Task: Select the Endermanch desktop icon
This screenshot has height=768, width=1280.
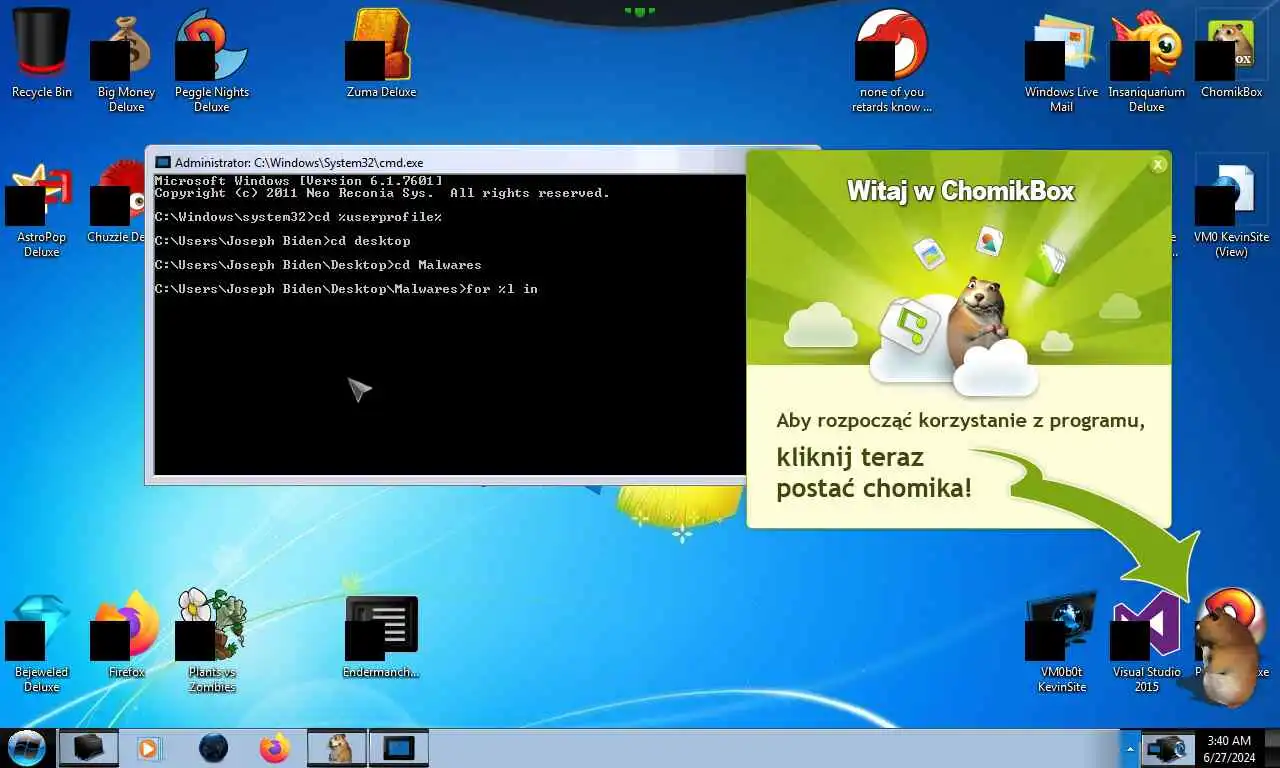Action: click(381, 636)
